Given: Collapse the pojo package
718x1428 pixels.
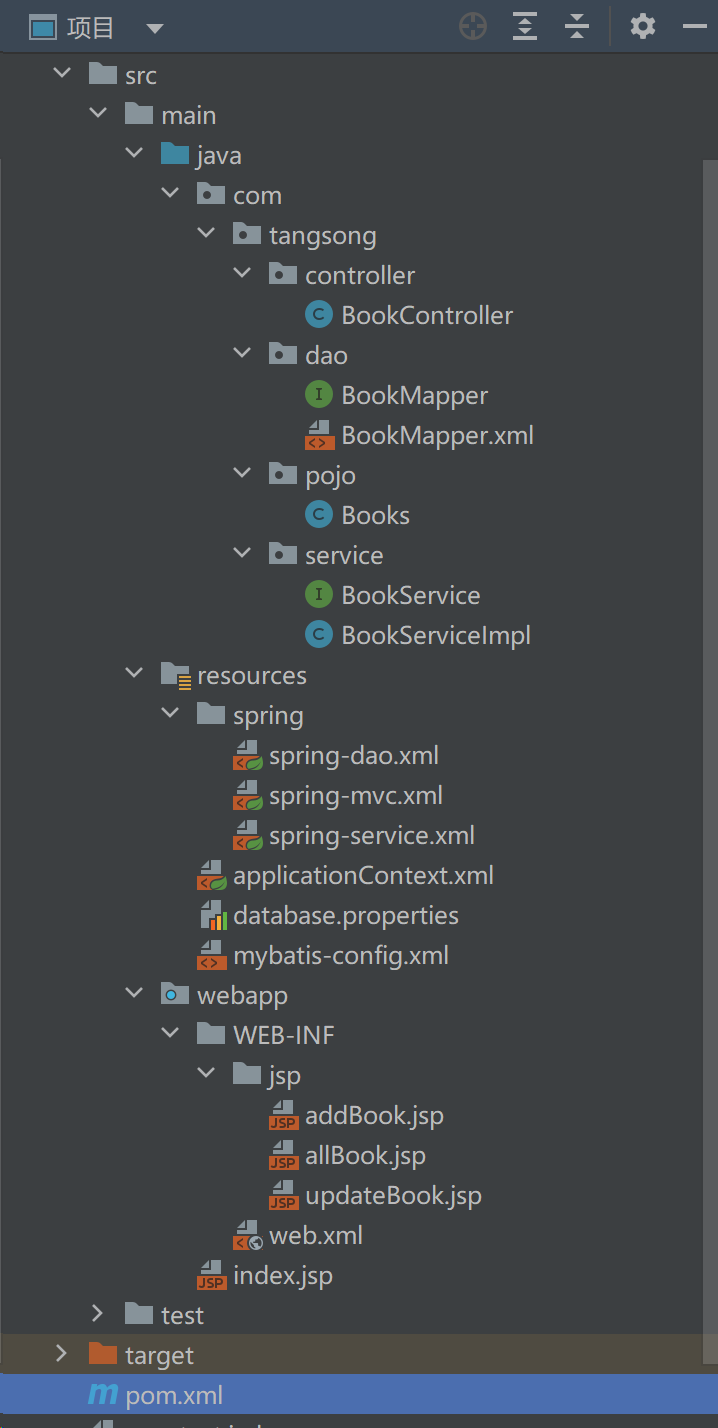Looking at the screenshot, I should (x=242, y=475).
